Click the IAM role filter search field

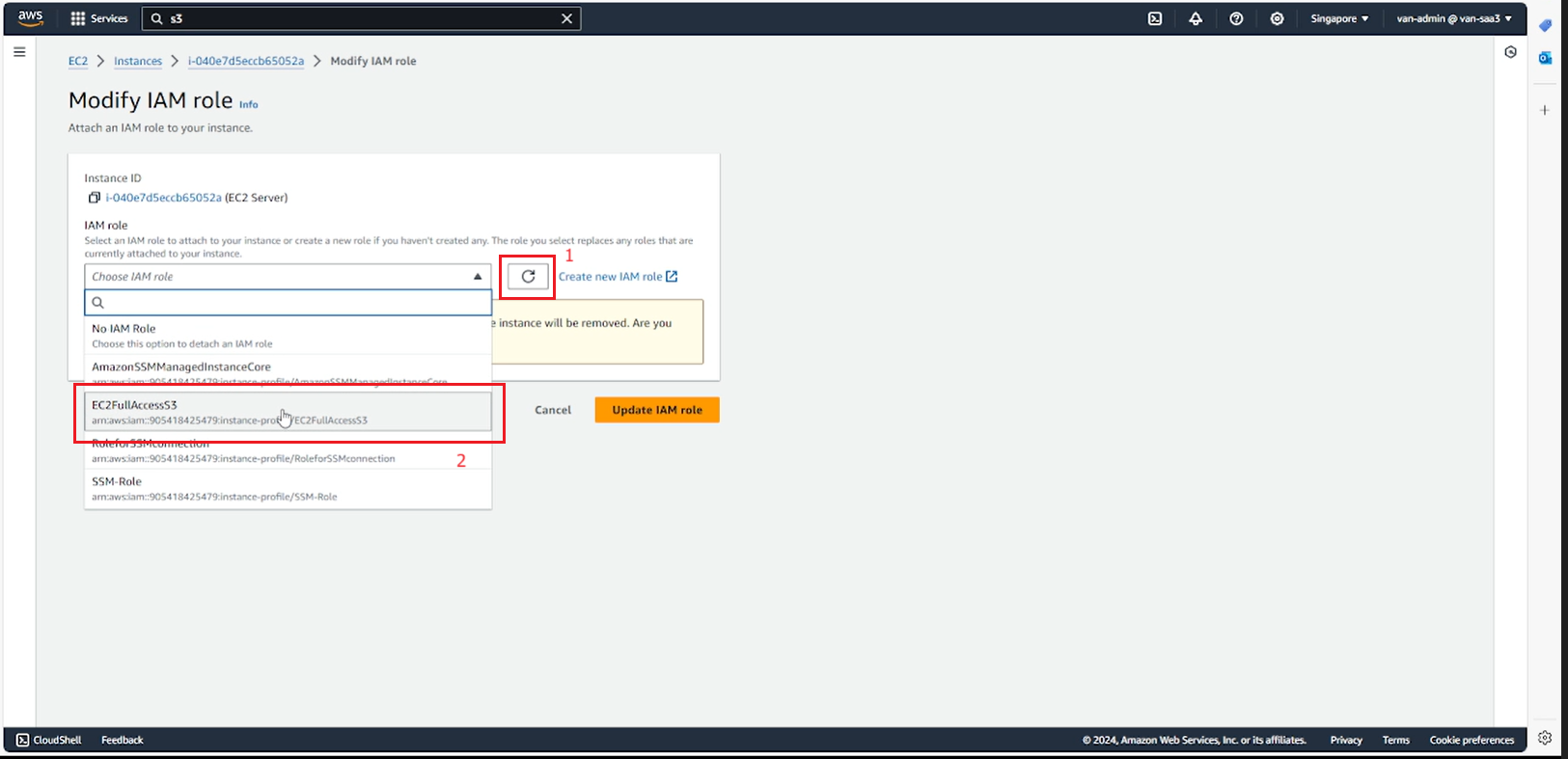[x=288, y=303]
